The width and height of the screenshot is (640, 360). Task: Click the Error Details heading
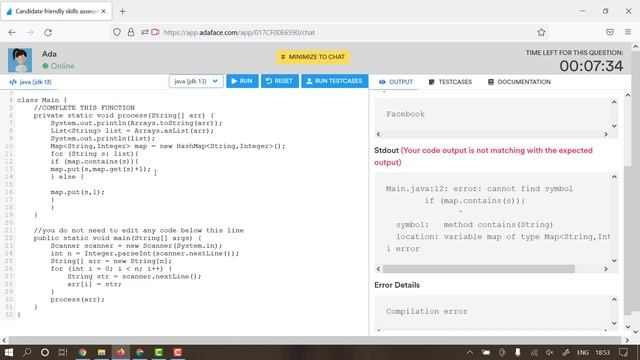[x=397, y=285]
